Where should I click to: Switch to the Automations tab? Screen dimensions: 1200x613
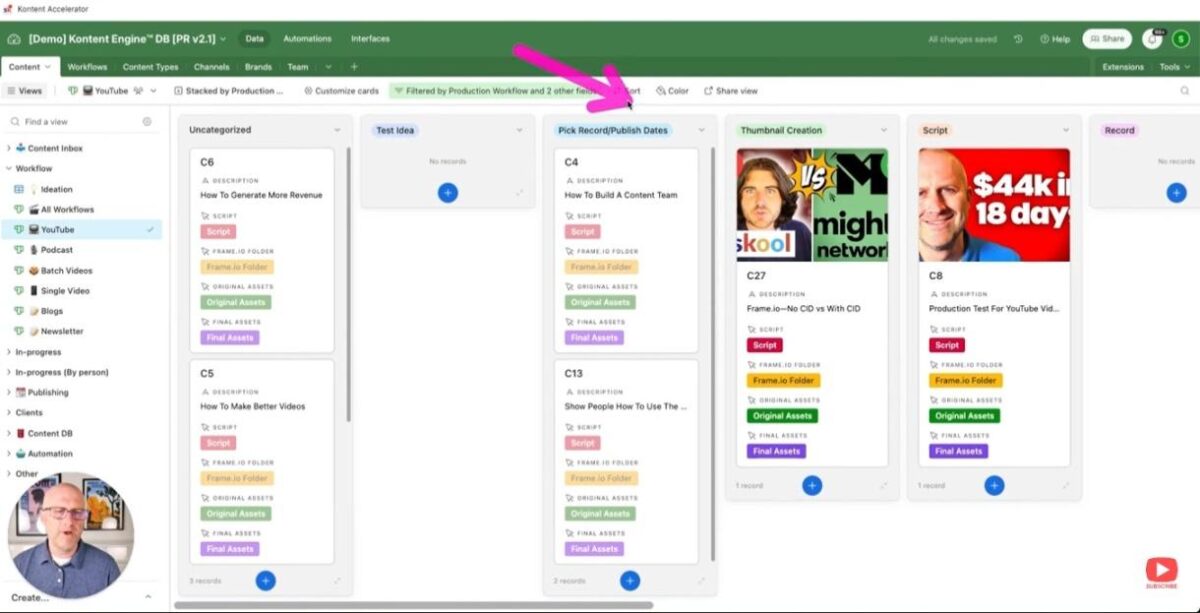tap(307, 38)
